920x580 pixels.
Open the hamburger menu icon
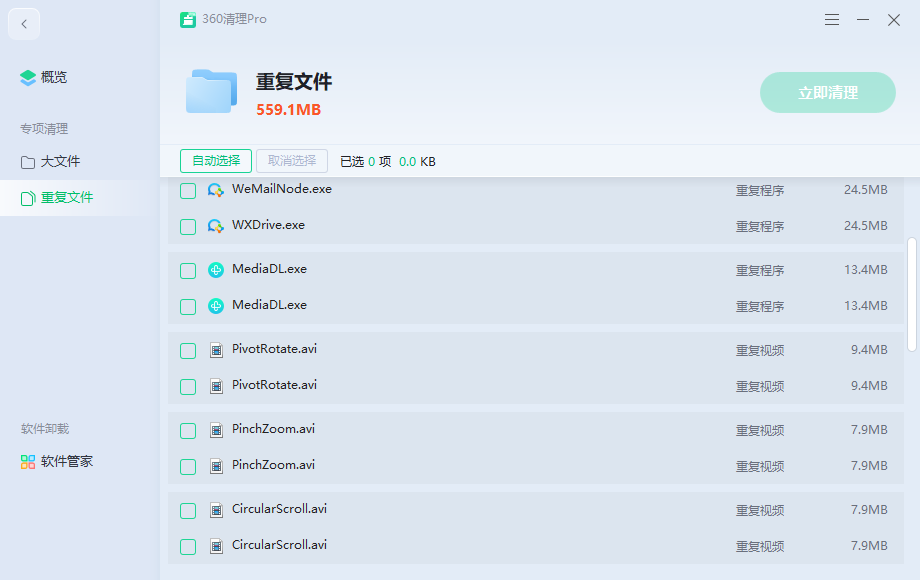(832, 20)
